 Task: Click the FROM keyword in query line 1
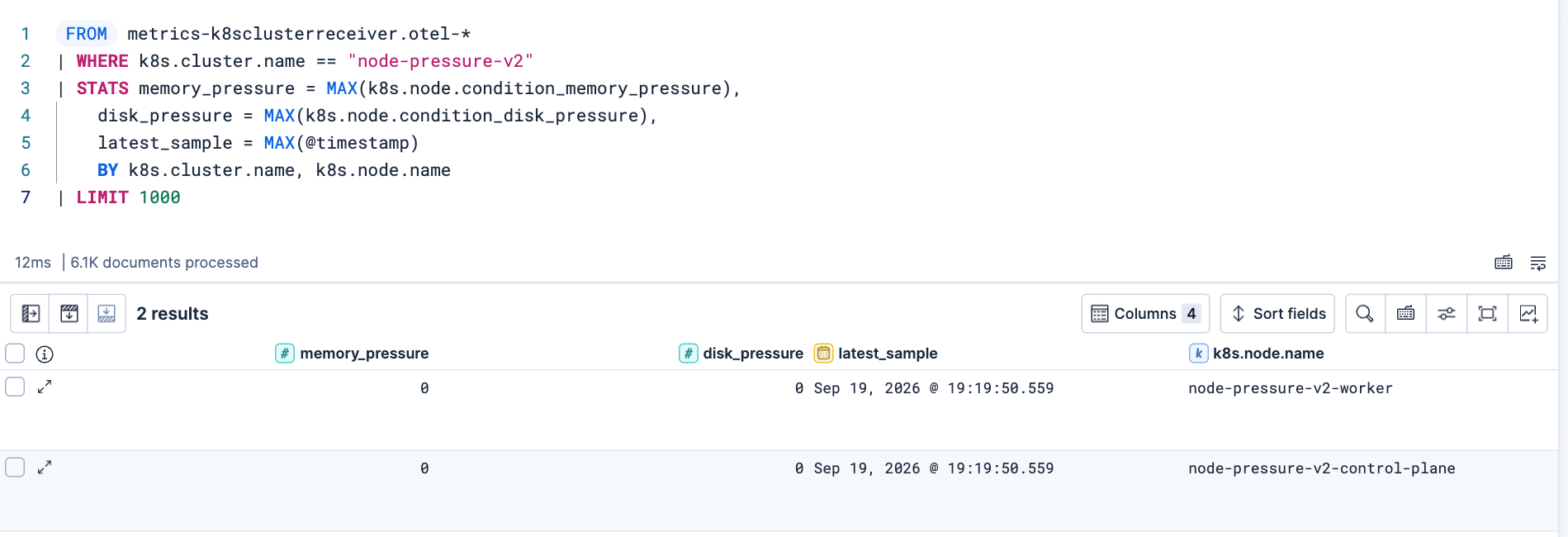pos(86,34)
